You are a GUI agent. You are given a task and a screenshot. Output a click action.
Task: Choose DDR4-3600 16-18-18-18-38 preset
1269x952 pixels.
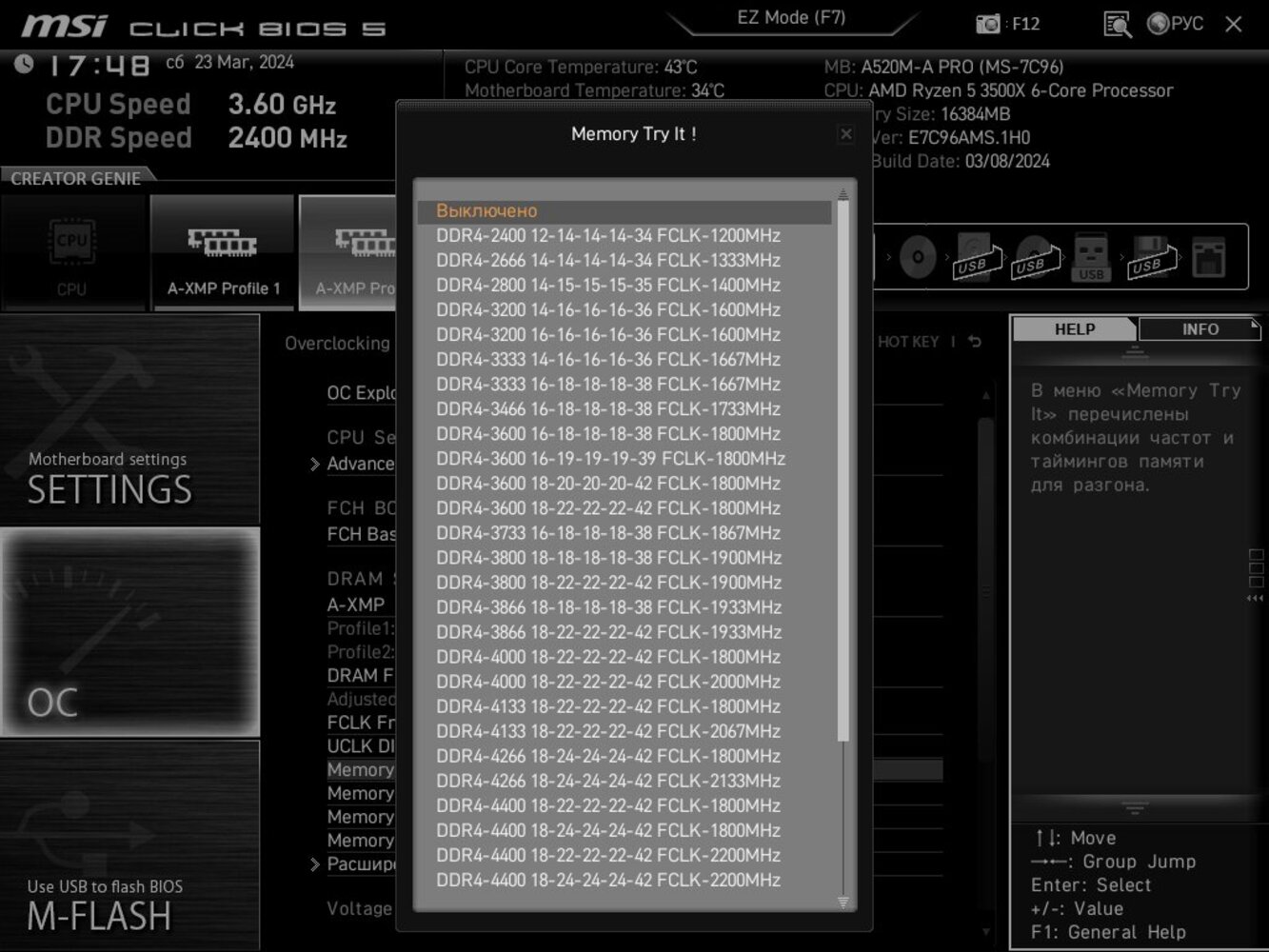[x=625, y=434]
